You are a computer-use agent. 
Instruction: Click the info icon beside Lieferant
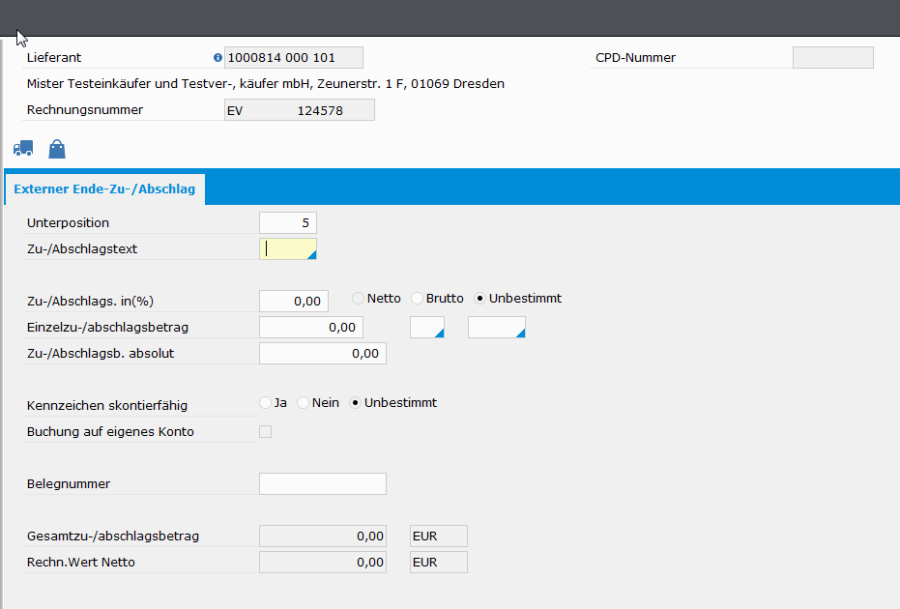tap(218, 57)
